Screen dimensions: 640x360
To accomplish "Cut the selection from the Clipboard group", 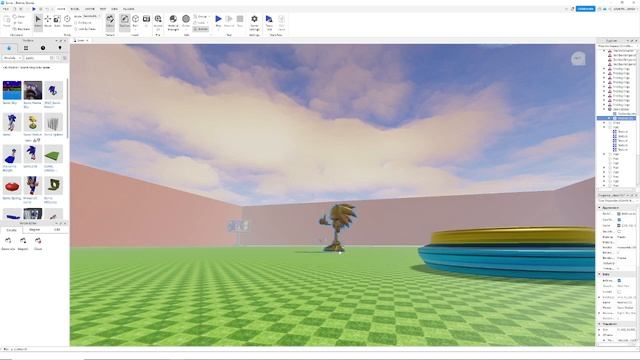I will pyautogui.click(x=18, y=23).
